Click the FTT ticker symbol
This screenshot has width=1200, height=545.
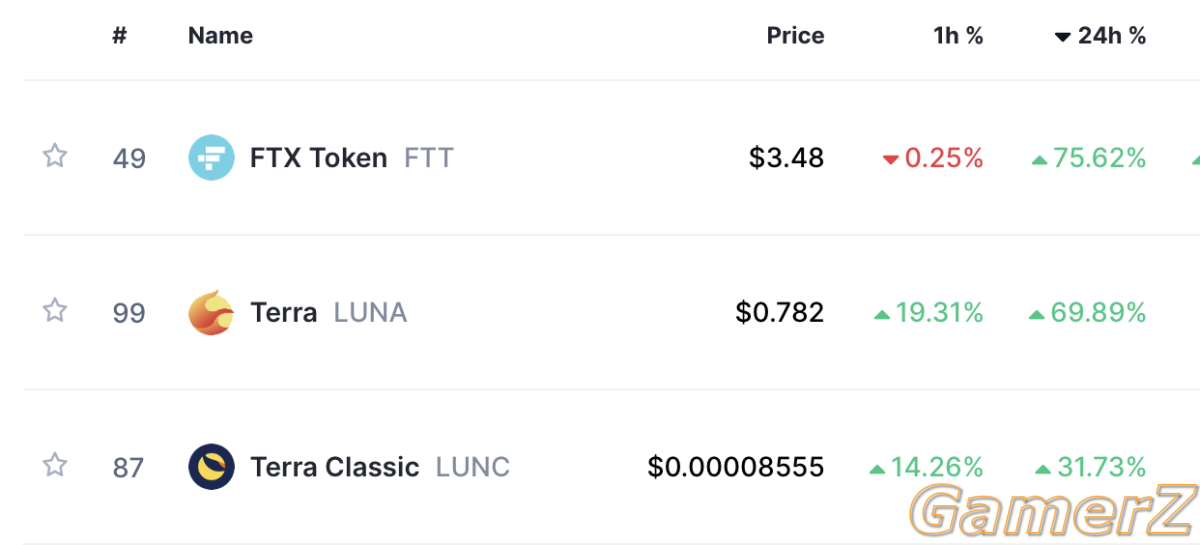tap(429, 158)
